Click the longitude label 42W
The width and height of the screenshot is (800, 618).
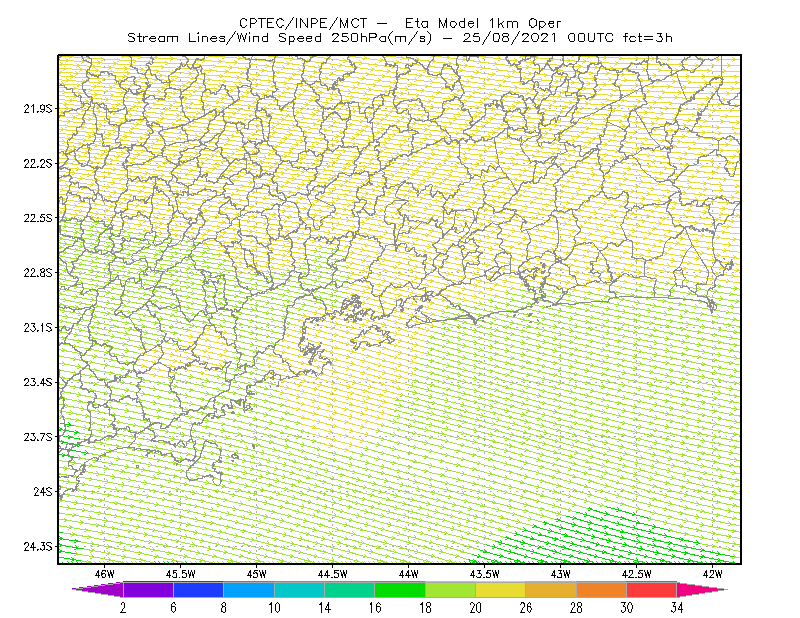(x=713, y=574)
